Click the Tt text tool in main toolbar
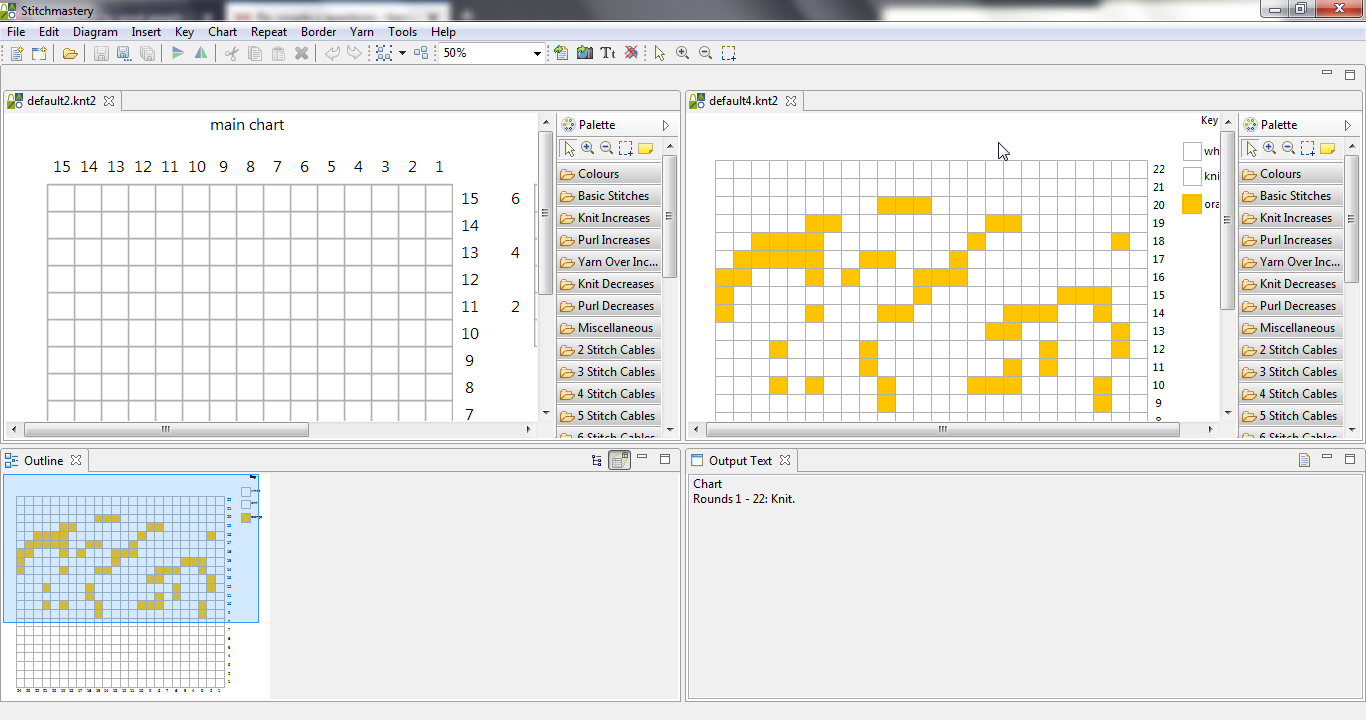The width and height of the screenshot is (1366, 720). [x=607, y=53]
